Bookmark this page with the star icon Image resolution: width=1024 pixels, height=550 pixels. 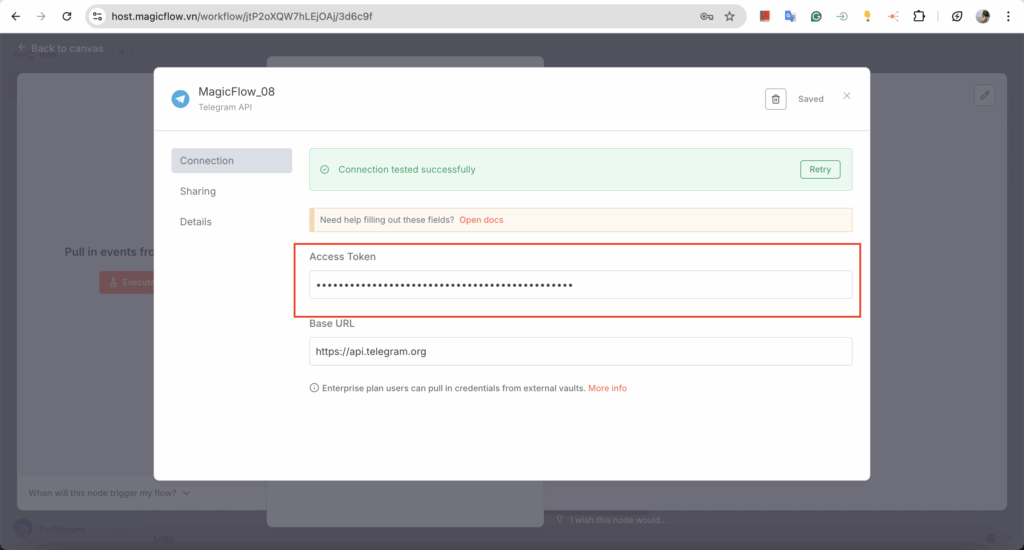(730, 17)
